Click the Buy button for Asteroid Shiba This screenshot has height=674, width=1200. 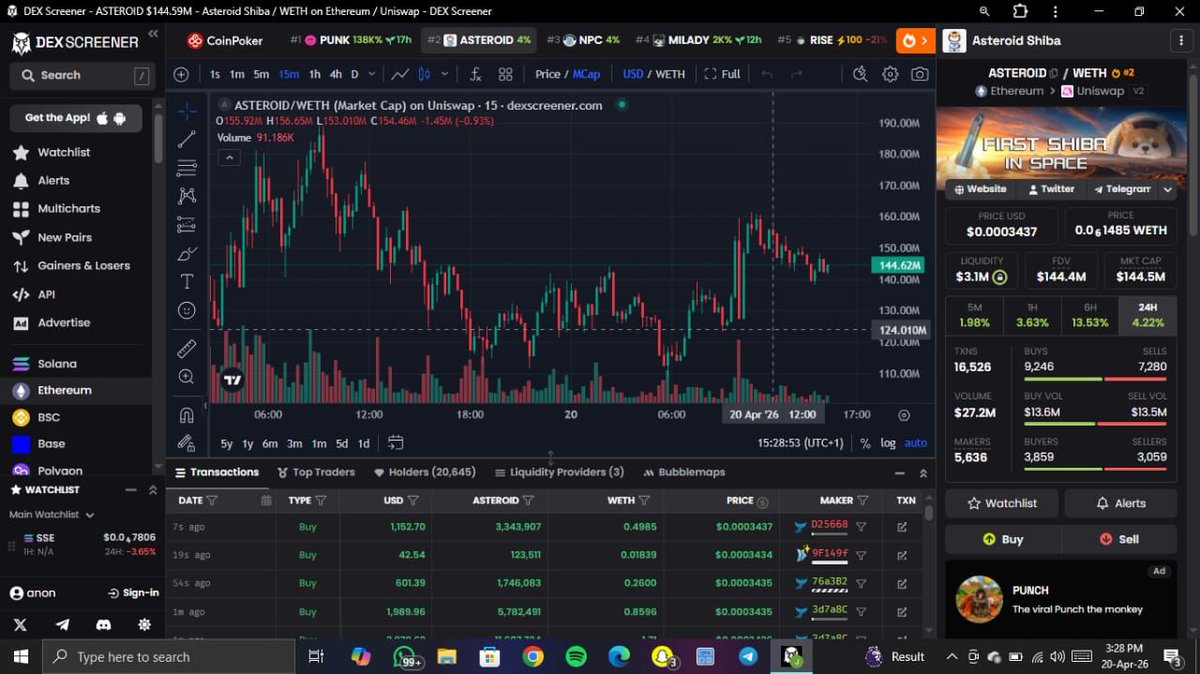click(x=1002, y=539)
